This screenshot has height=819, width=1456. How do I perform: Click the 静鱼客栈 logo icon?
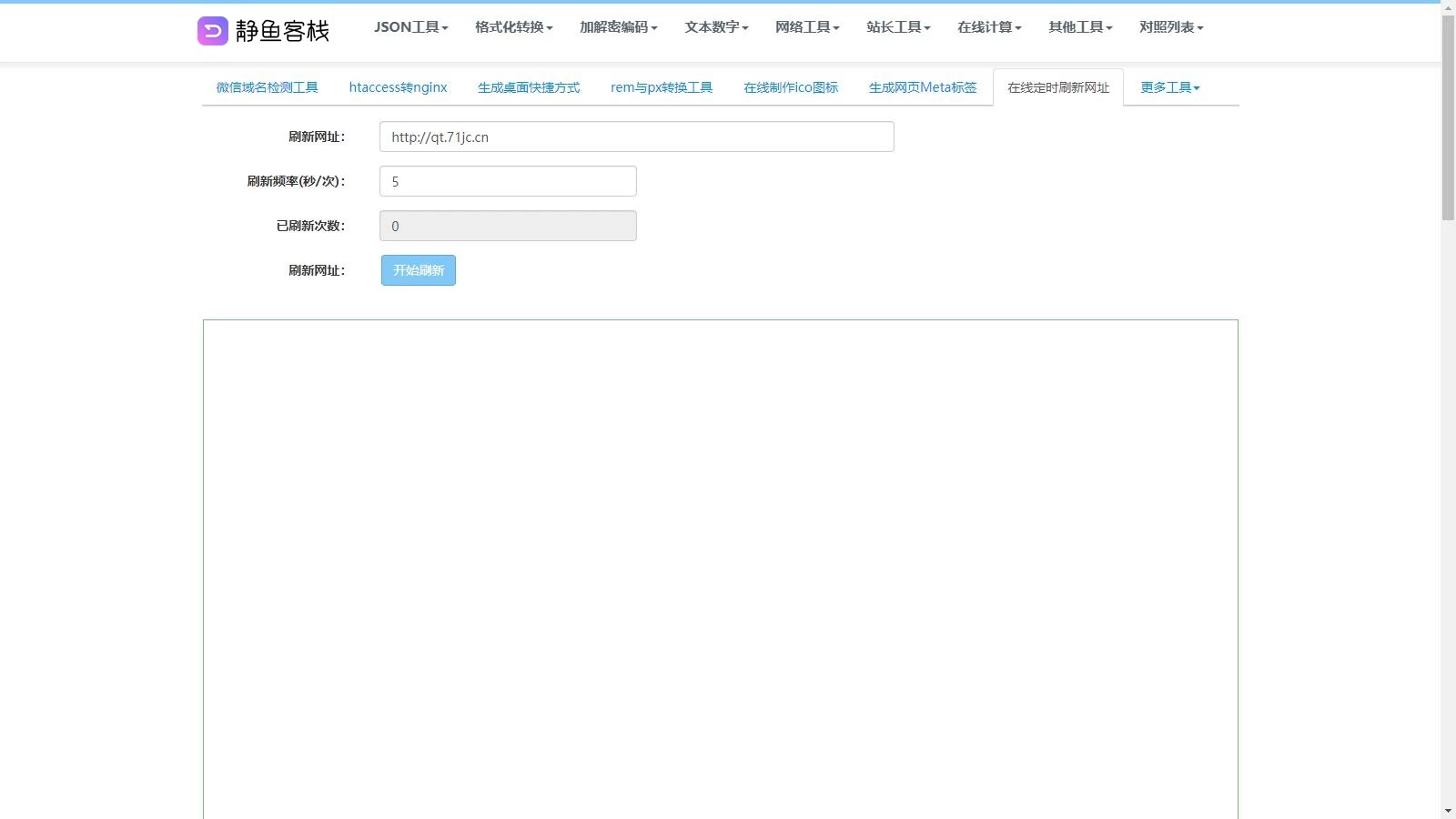[x=213, y=31]
